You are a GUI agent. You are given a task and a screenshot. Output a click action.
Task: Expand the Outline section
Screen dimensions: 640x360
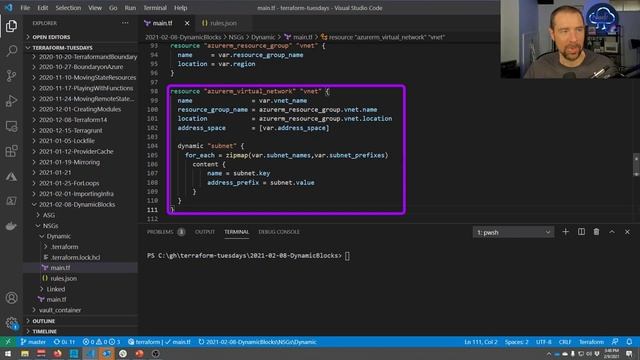click(x=81, y=321)
